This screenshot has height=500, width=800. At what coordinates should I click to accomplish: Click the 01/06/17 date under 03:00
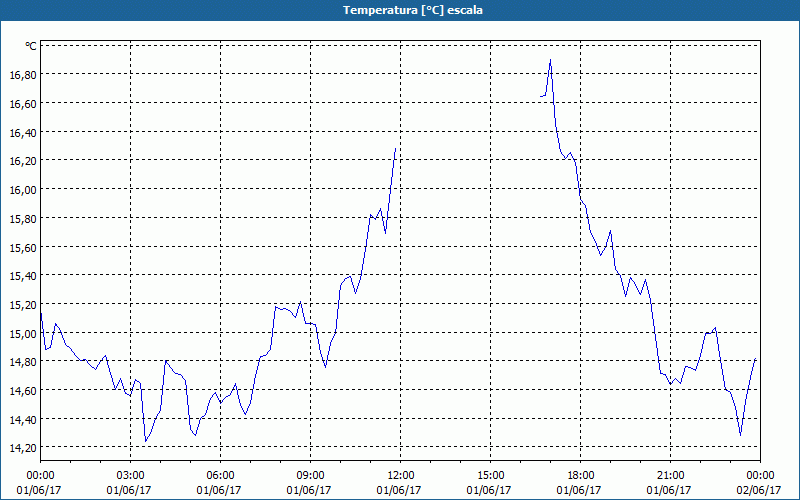[129, 490]
